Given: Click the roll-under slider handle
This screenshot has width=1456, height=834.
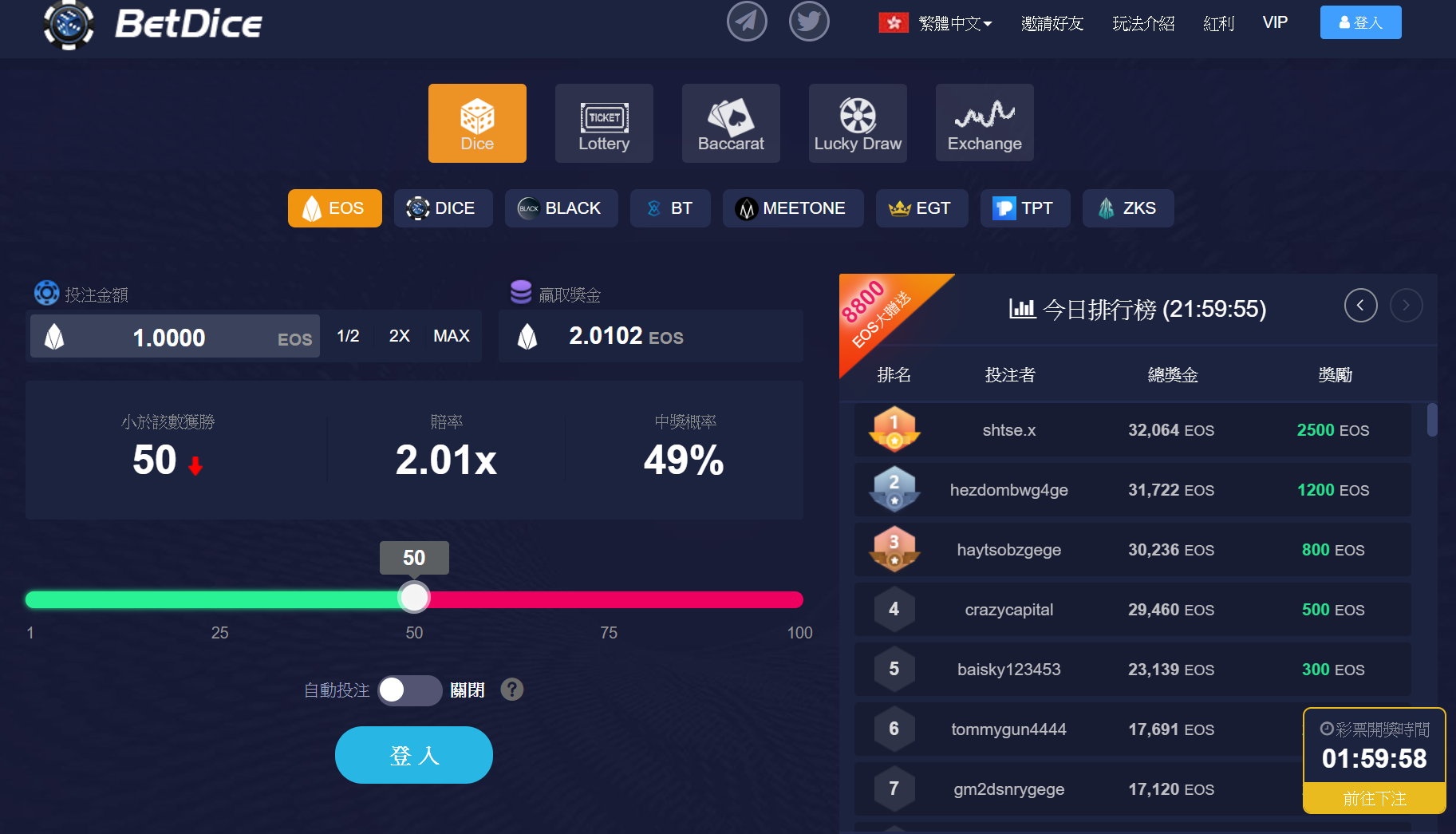Looking at the screenshot, I should coord(414,597).
